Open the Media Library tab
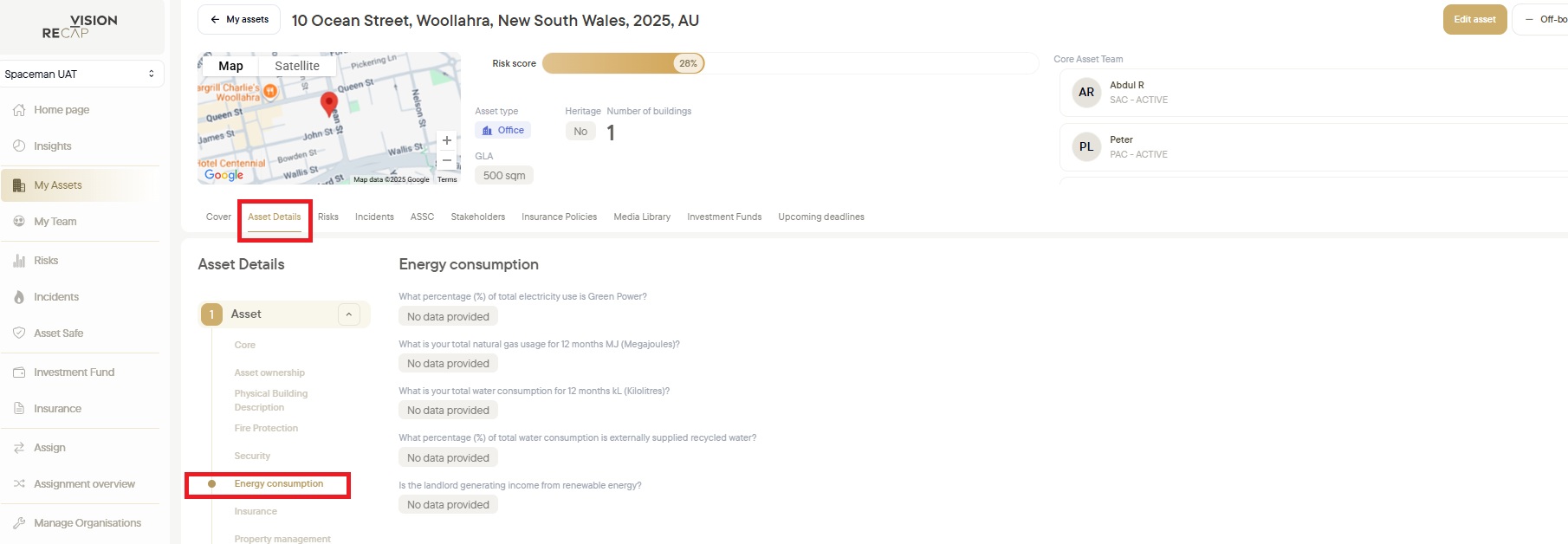The width and height of the screenshot is (1568, 544). tap(642, 217)
